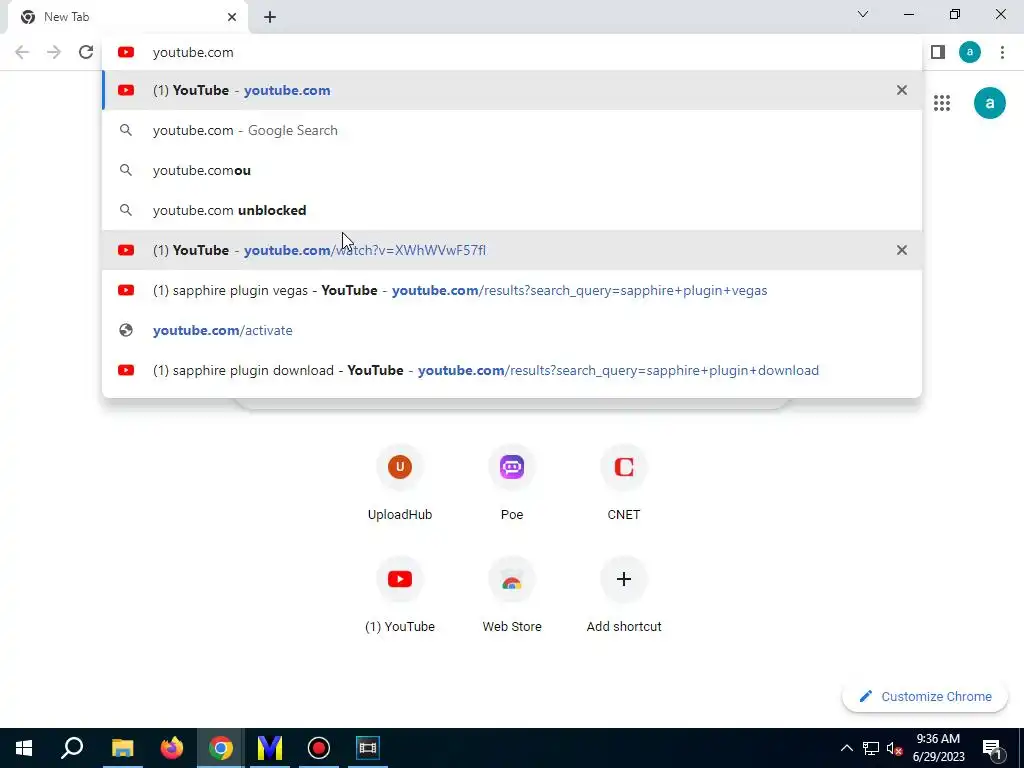Open the network tray icon

tap(871, 748)
